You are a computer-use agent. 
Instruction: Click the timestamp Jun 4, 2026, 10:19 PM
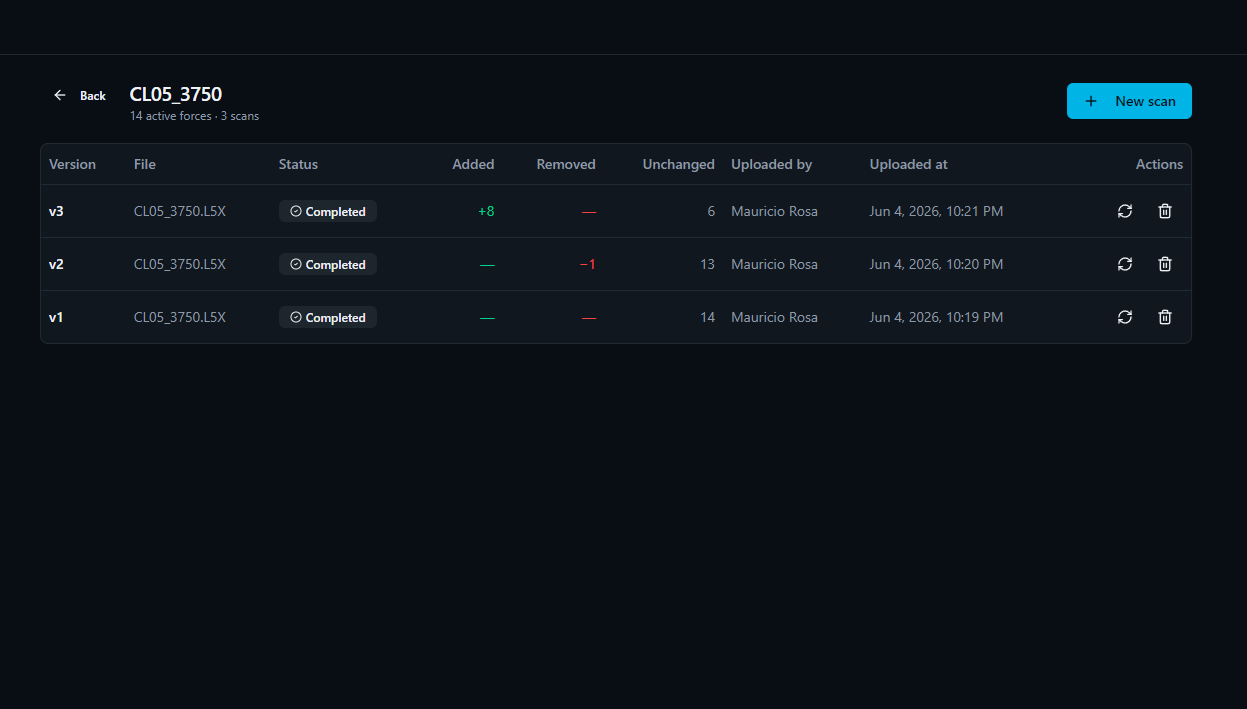(936, 317)
